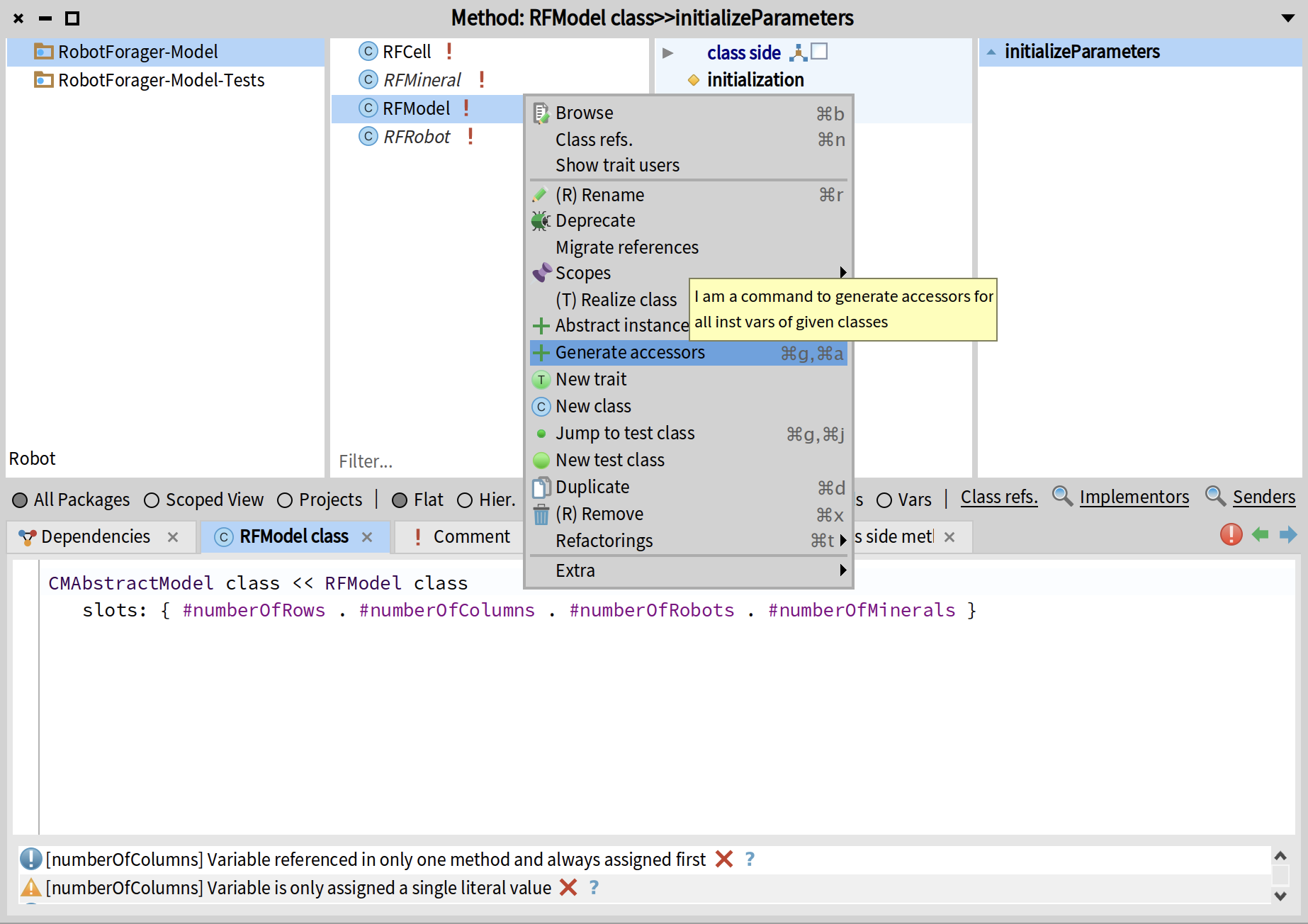
Task: Click in the class Filter input field
Action: pos(425,461)
